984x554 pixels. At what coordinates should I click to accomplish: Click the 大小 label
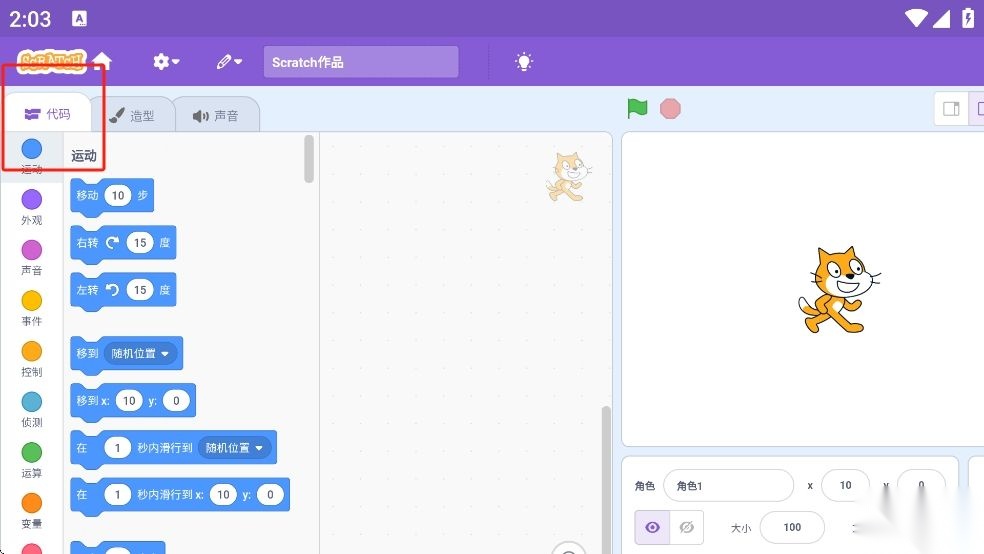coord(741,528)
